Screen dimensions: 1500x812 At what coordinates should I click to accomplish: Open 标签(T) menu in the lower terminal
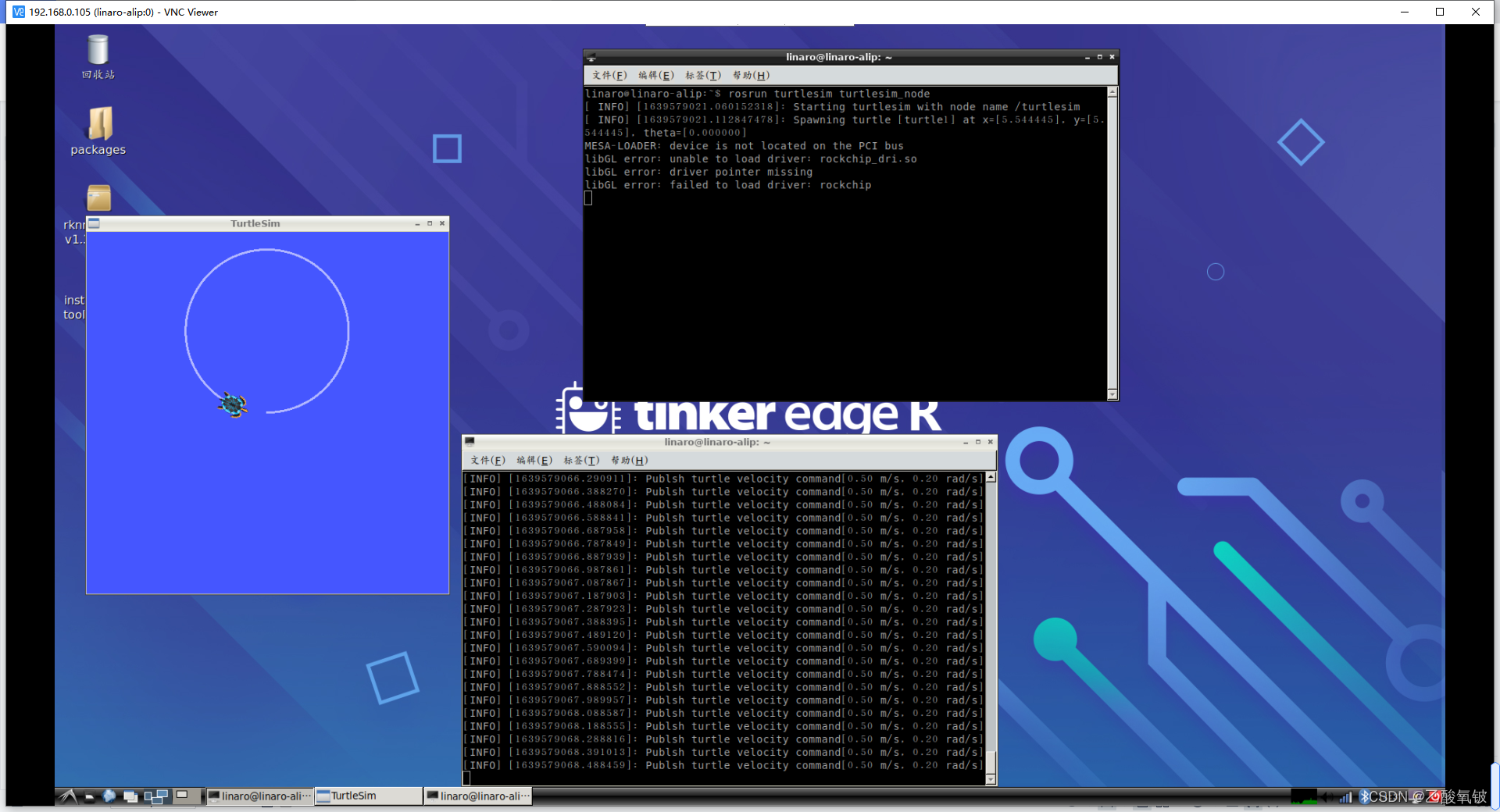[580, 461]
